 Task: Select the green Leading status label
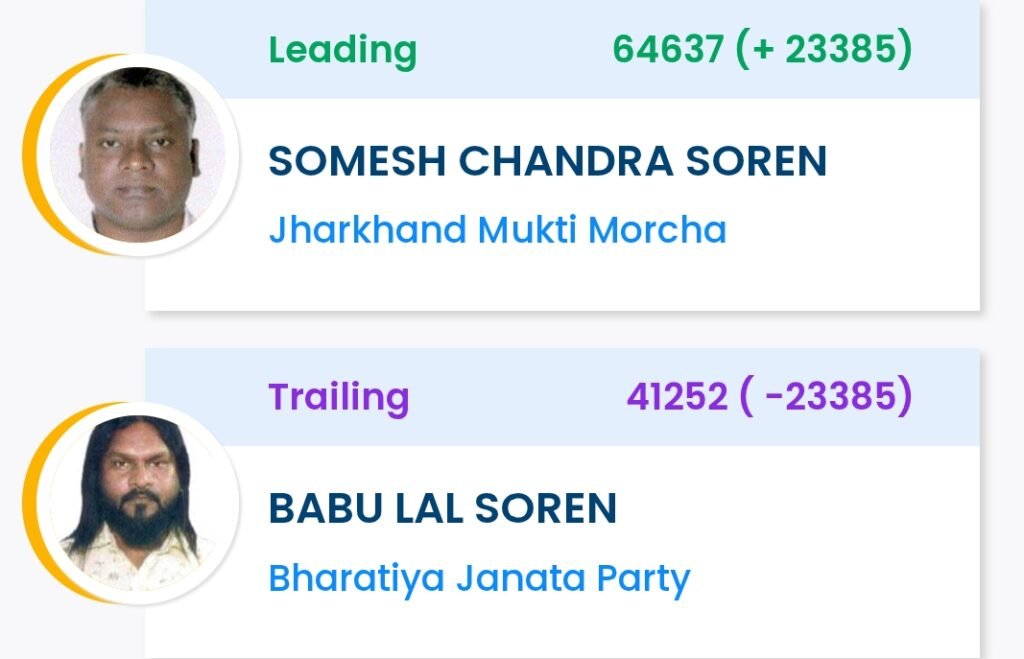(342, 49)
